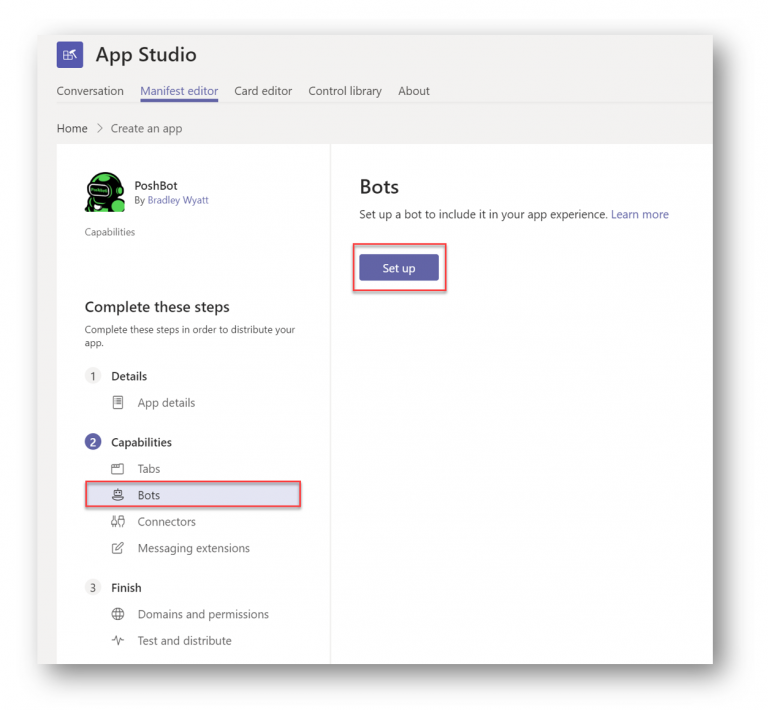
Task: Click the App Studio logo icon
Action: pyautogui.click(x=70, y=54)
